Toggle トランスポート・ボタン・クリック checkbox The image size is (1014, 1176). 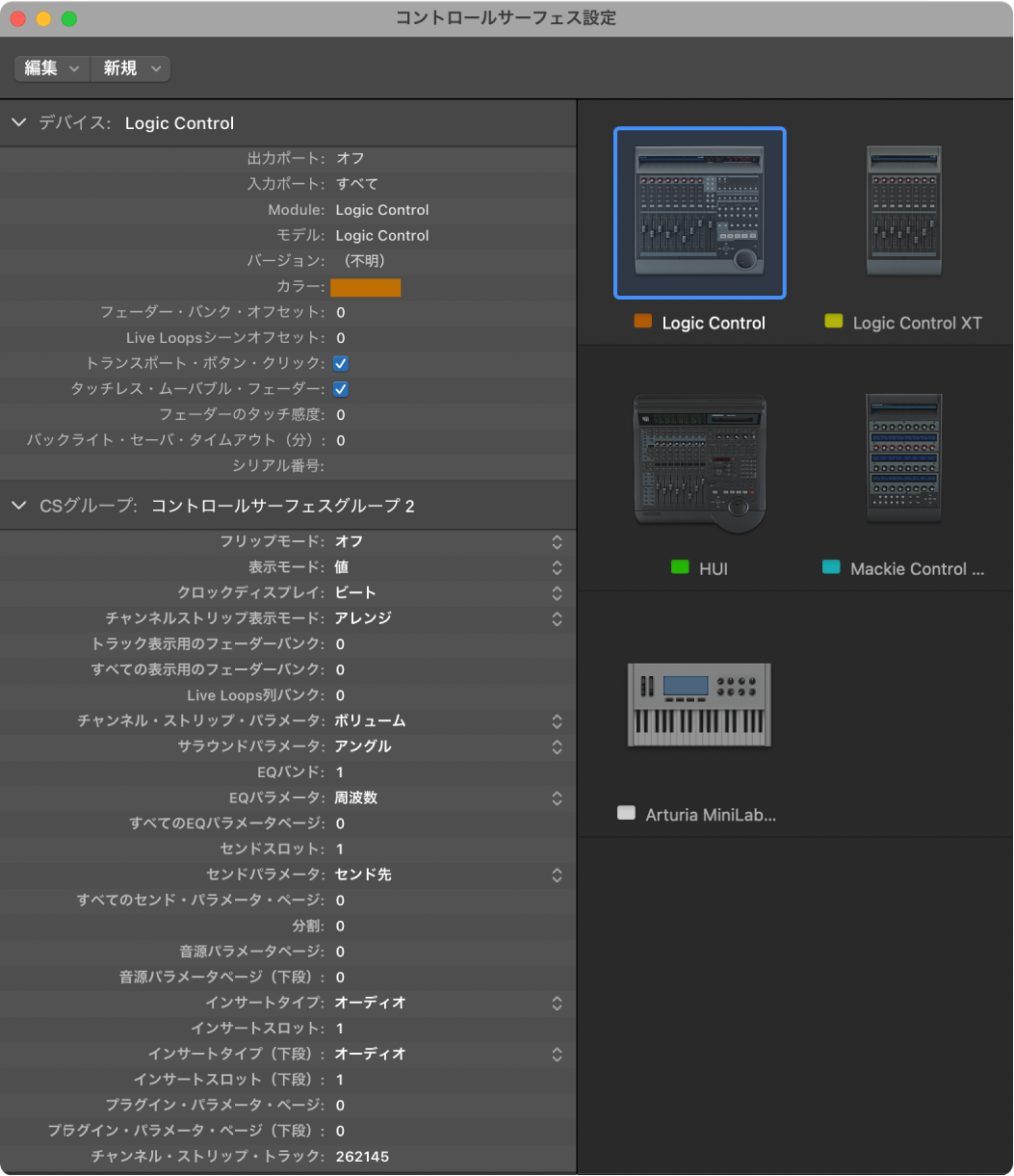click(341, 364)
